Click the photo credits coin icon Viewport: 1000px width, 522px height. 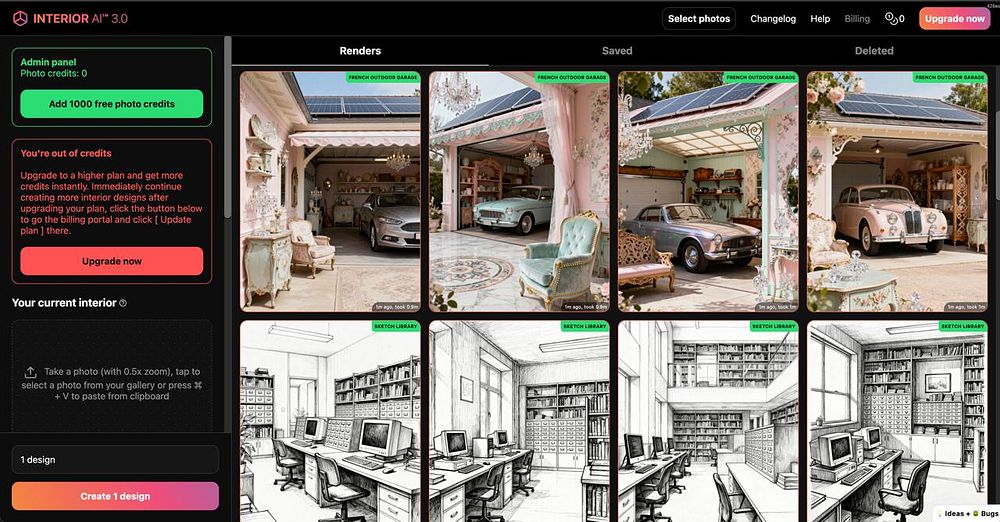[x=890, y=19]
